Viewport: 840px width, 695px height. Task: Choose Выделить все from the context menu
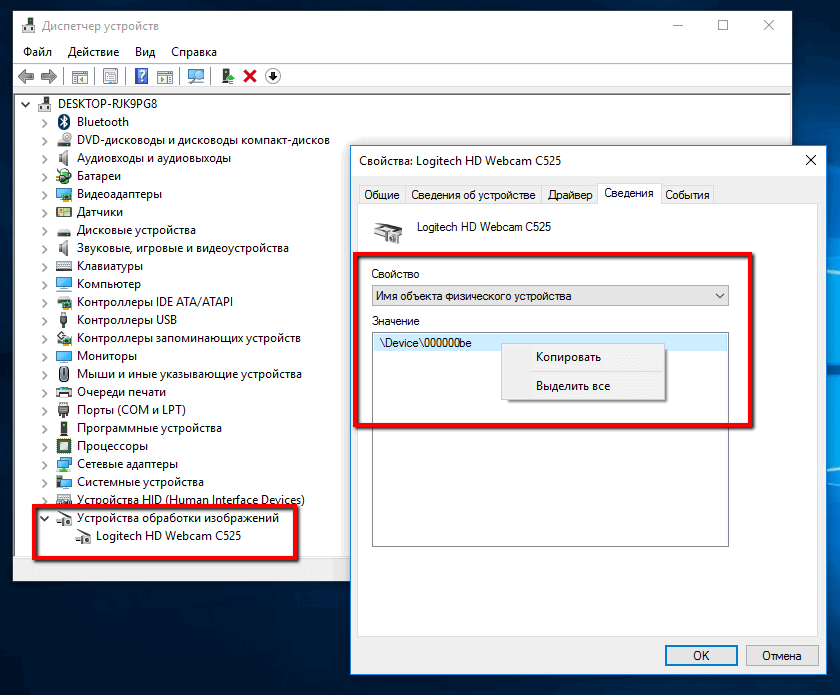pos(583,386)
